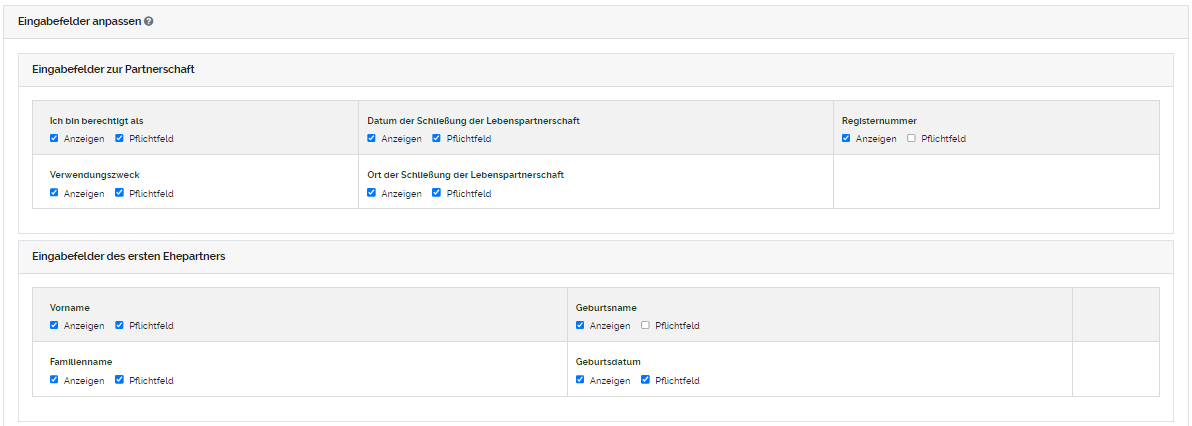Viewport: 1192px width, 426px height.
Task: Uncheck Pflichtfeld for Ich bin berechtigt als
Action: 120,138
